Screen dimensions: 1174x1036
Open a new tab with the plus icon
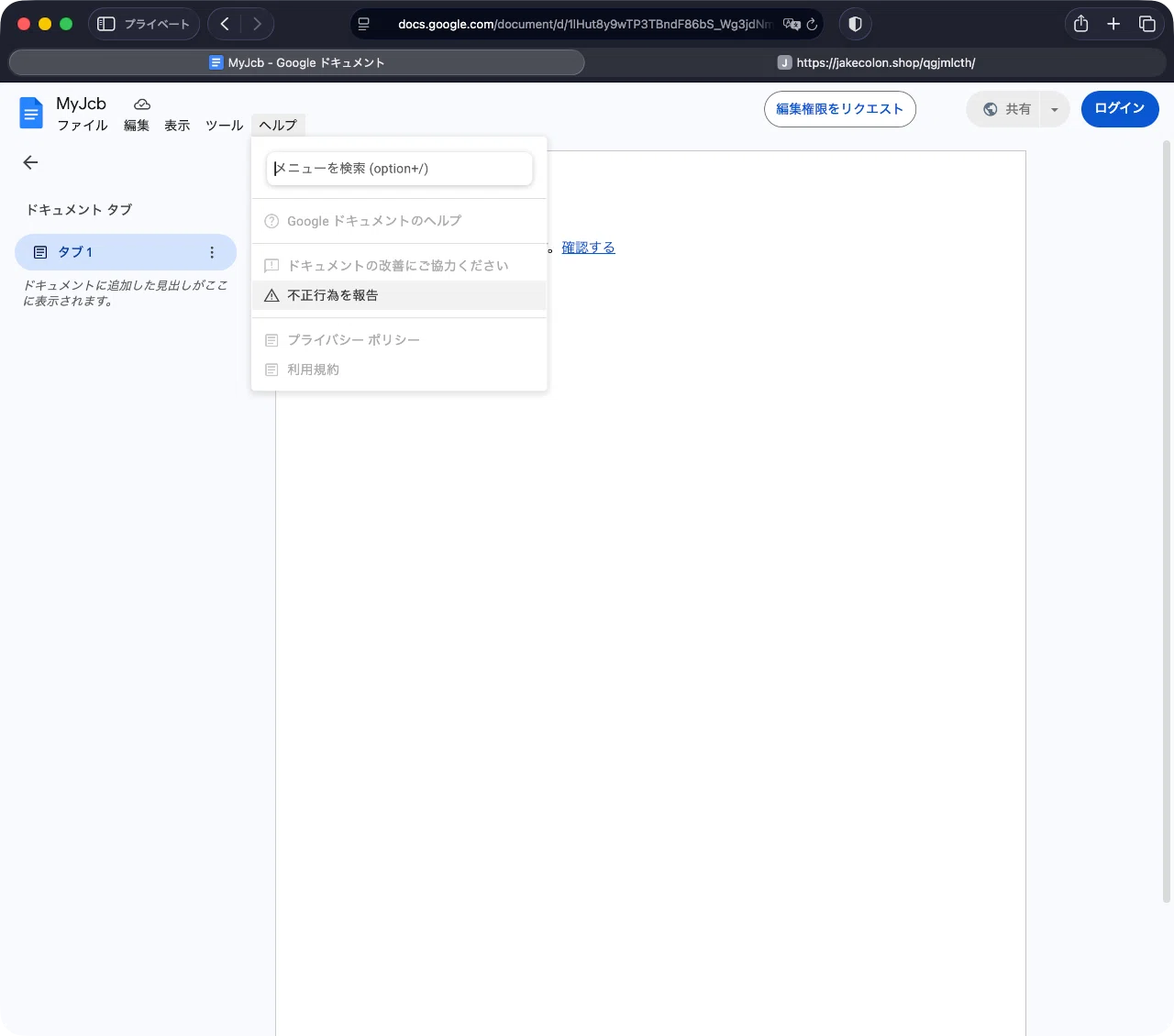coord(1113,24)
